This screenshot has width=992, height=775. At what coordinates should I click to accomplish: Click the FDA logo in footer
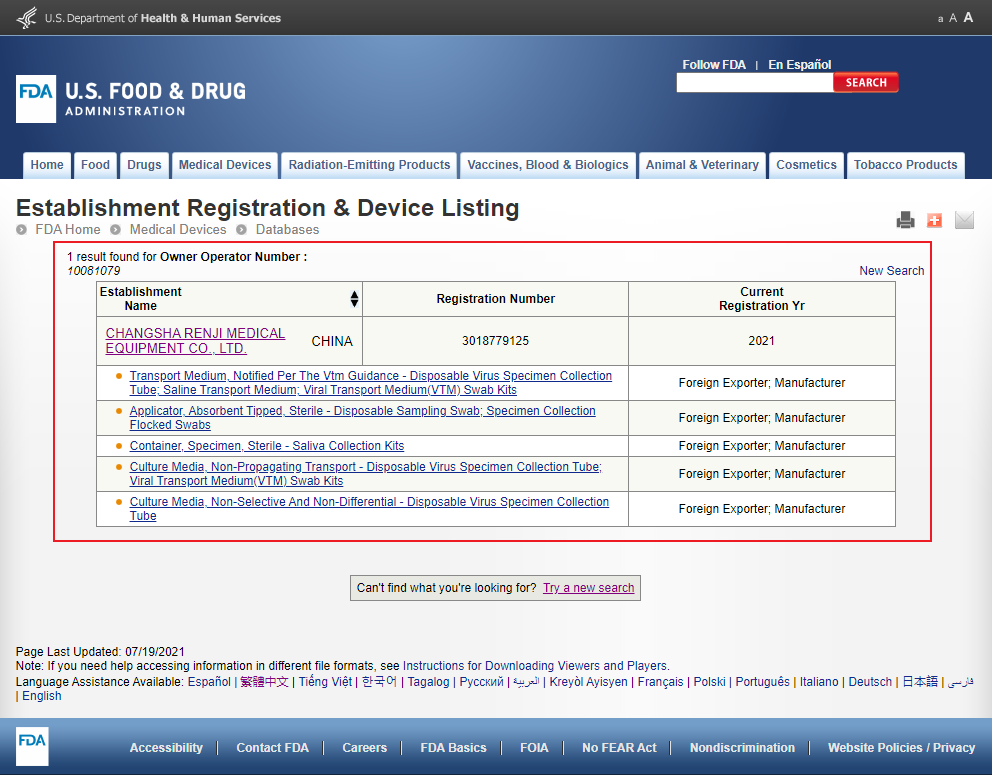coord(32,746)
